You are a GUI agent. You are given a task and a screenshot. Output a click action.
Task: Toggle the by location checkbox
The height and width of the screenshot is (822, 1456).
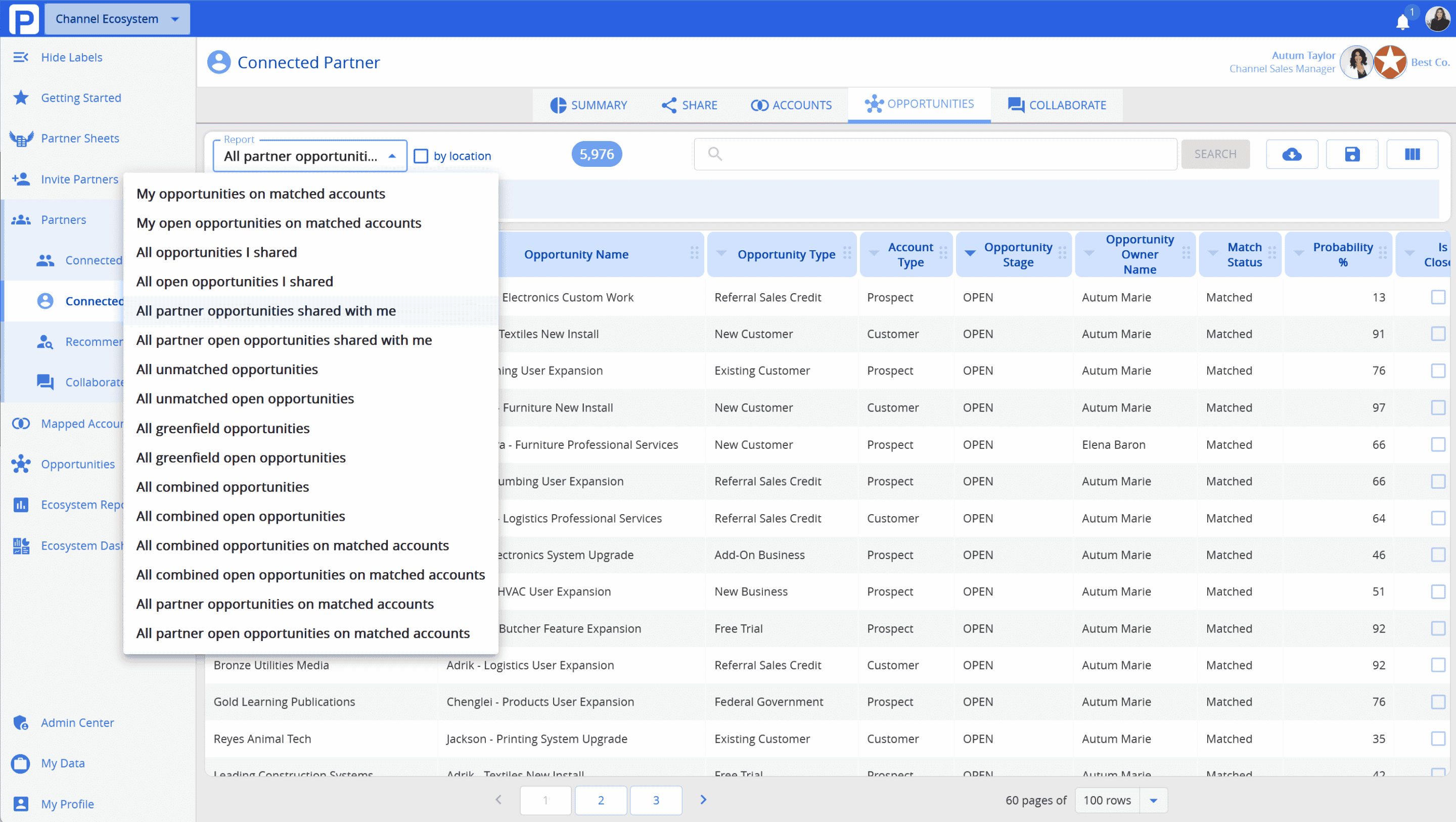tap(423, 156)
